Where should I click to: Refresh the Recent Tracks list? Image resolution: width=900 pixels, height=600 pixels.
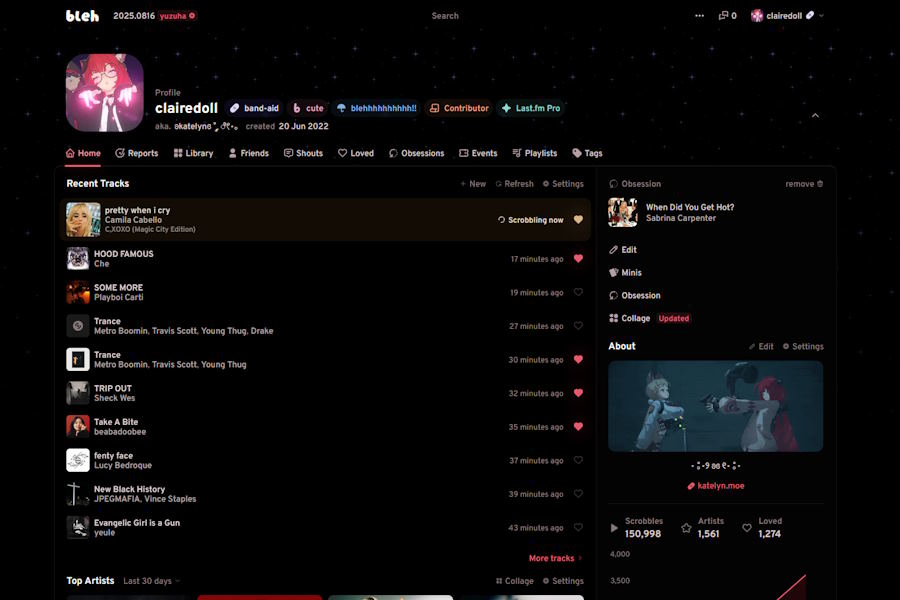pos(514,184)
